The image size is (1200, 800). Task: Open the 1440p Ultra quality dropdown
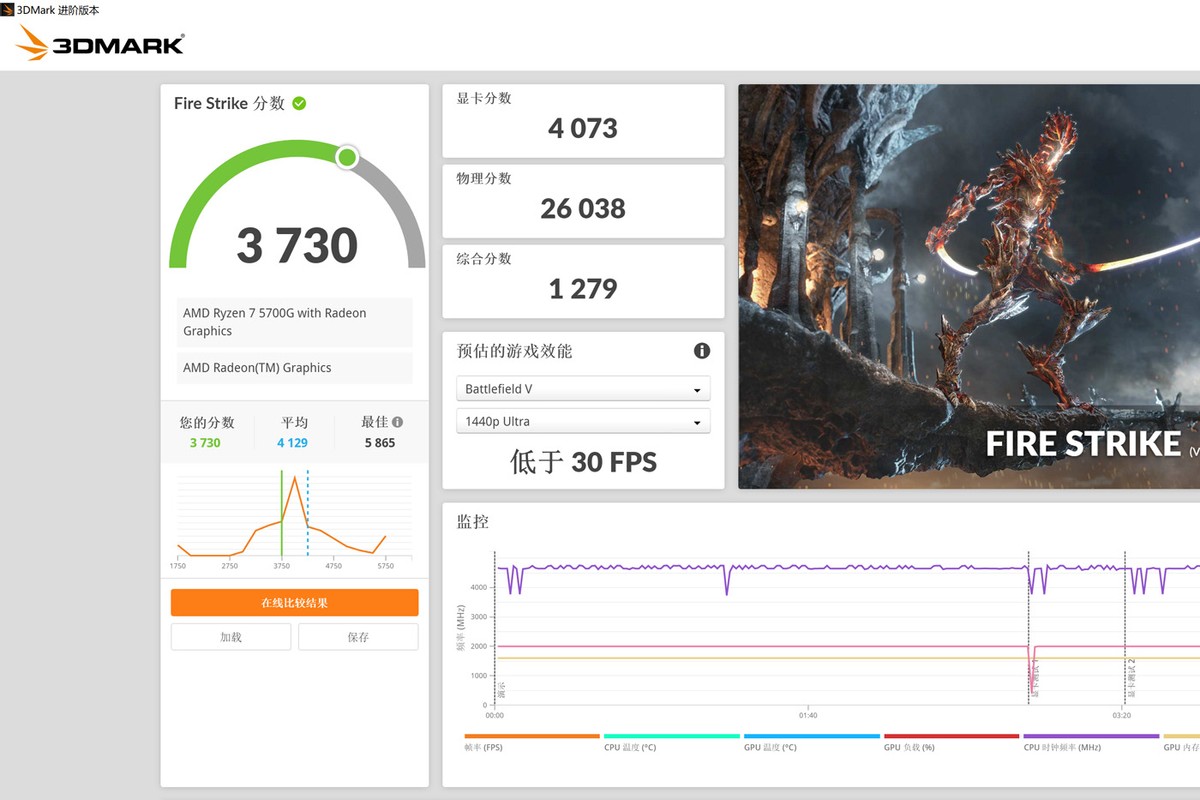coord(583,421)
